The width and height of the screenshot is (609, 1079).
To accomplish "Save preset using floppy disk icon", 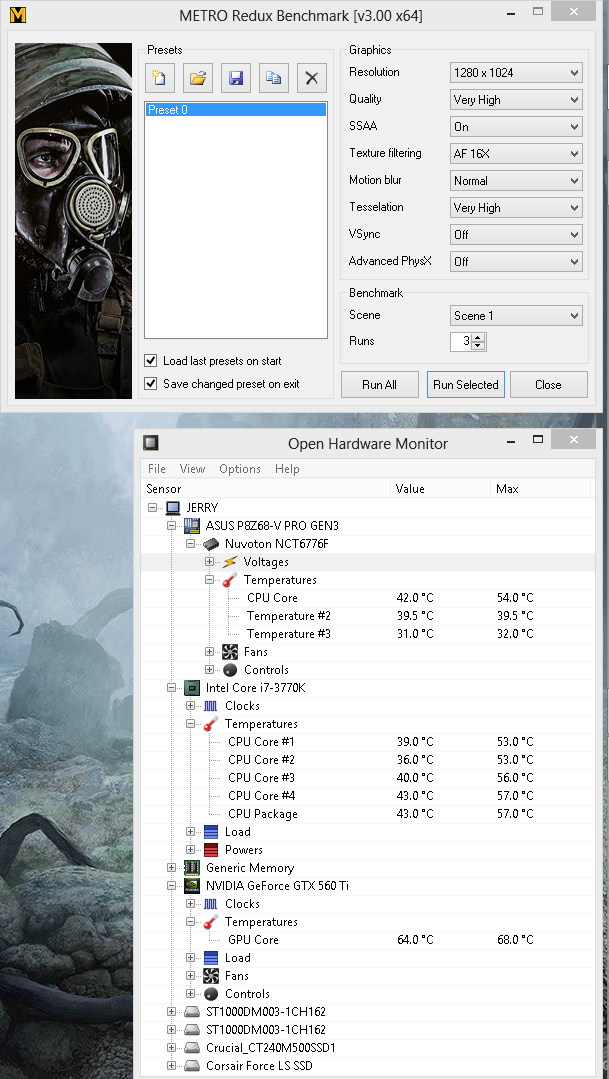I will tap(236, 78).
